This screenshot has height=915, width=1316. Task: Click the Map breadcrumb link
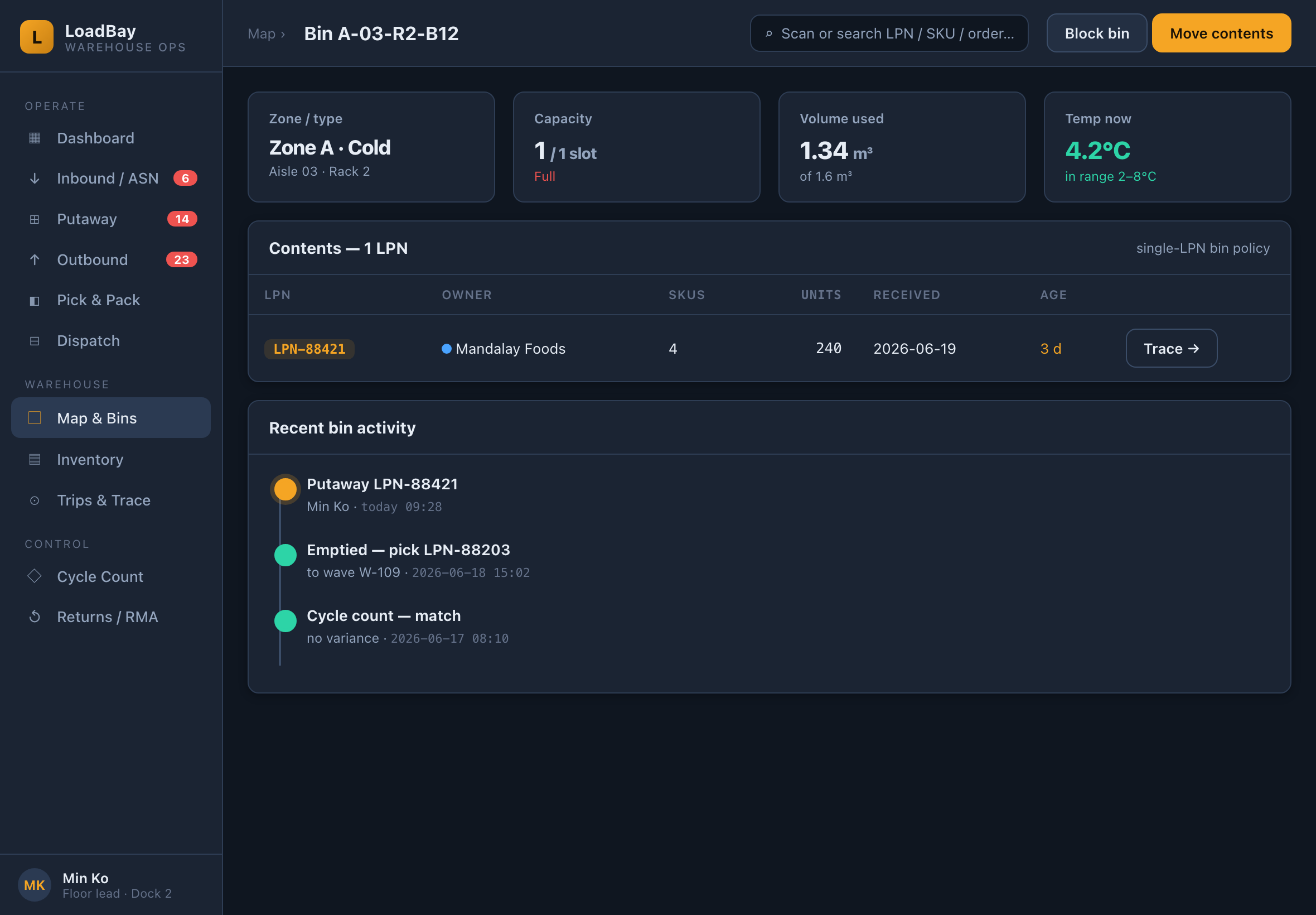tap(262, 34)
